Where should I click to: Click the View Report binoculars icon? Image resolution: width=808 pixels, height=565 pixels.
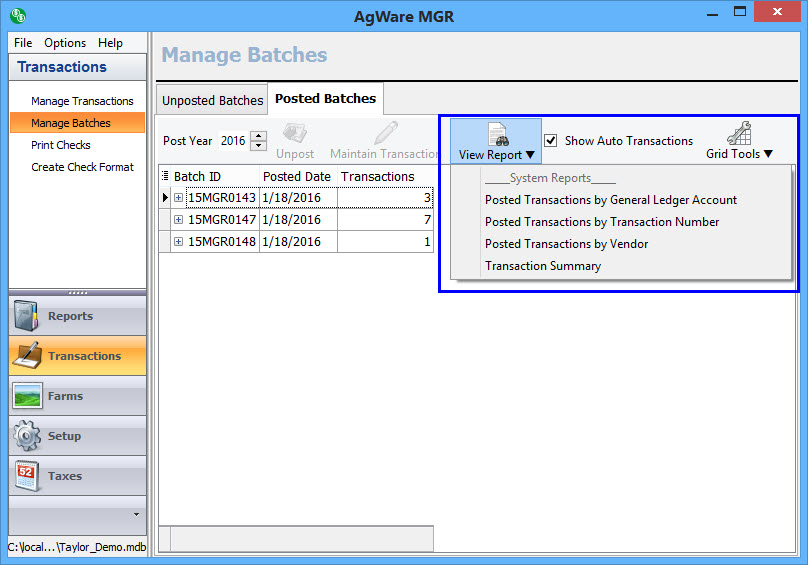click(497, 134)
